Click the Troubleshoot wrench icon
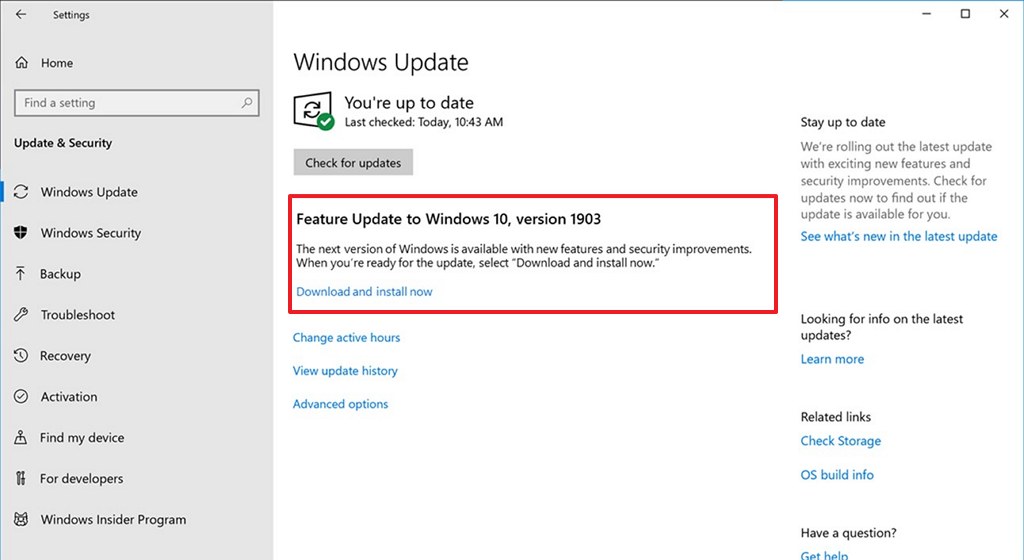The height and width of the screenshot is (560, 1024). (x=21, y=315)
